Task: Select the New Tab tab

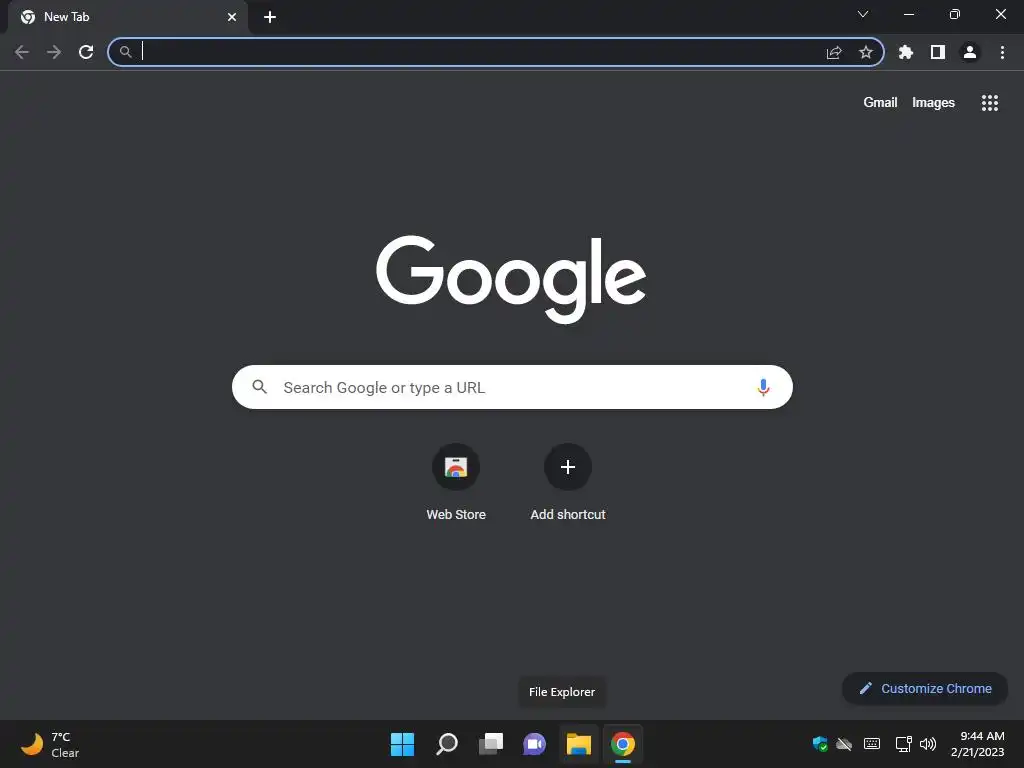Action: pos(128,17)
